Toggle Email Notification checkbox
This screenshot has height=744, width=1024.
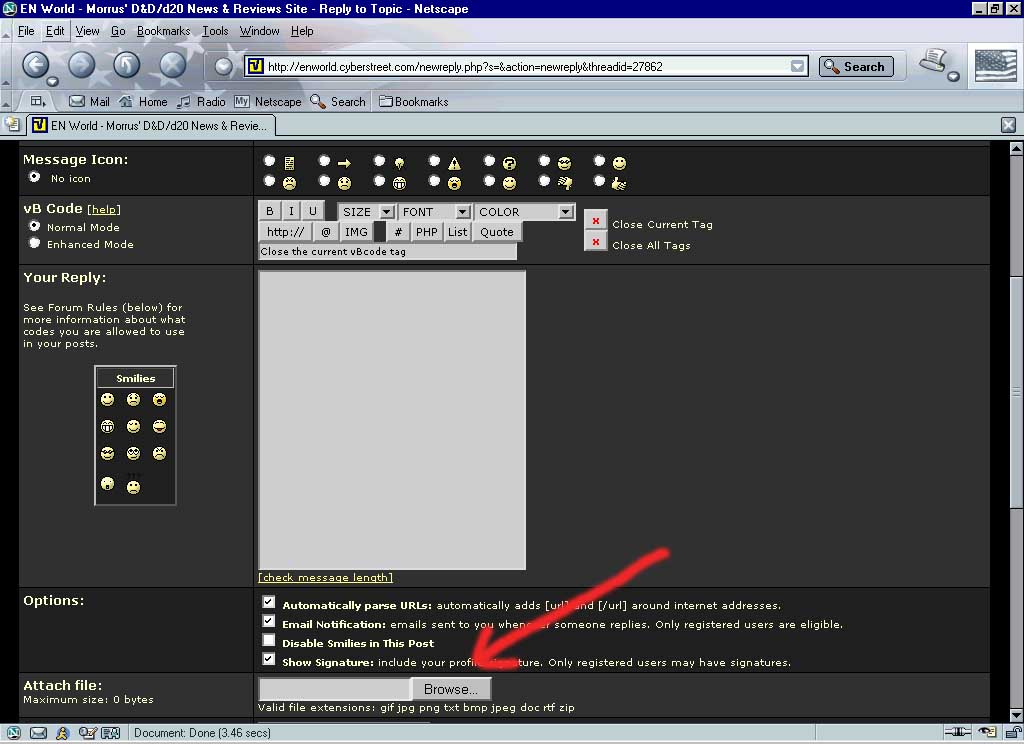[268, 621]
